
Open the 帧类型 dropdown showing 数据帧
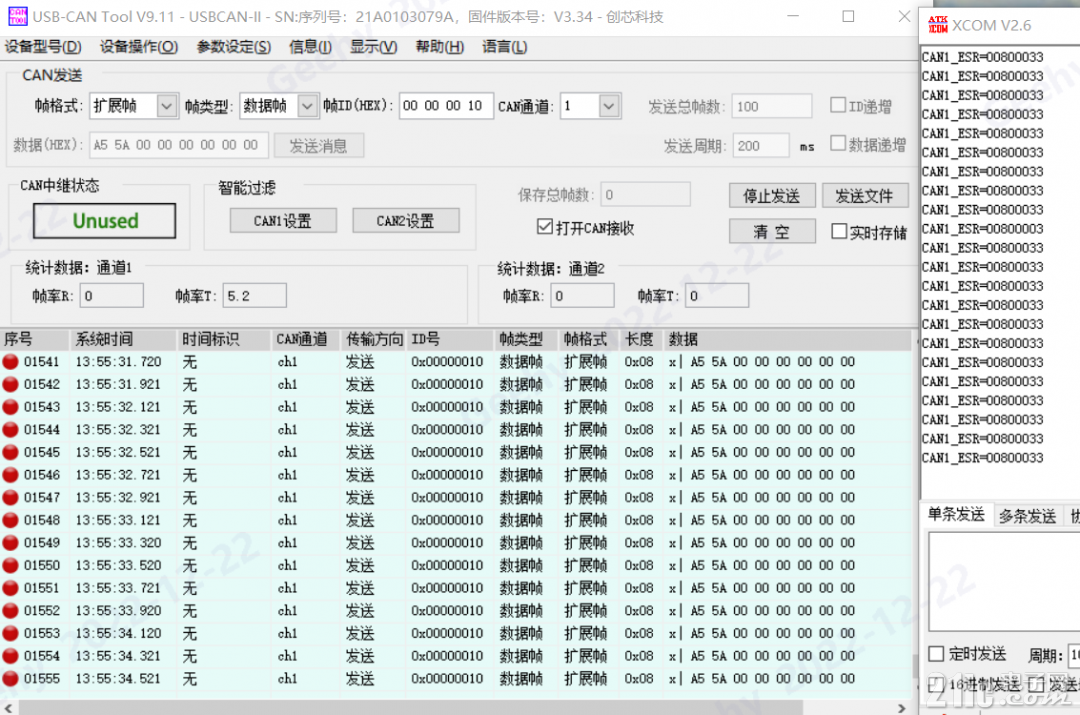[x=307, y=106]
